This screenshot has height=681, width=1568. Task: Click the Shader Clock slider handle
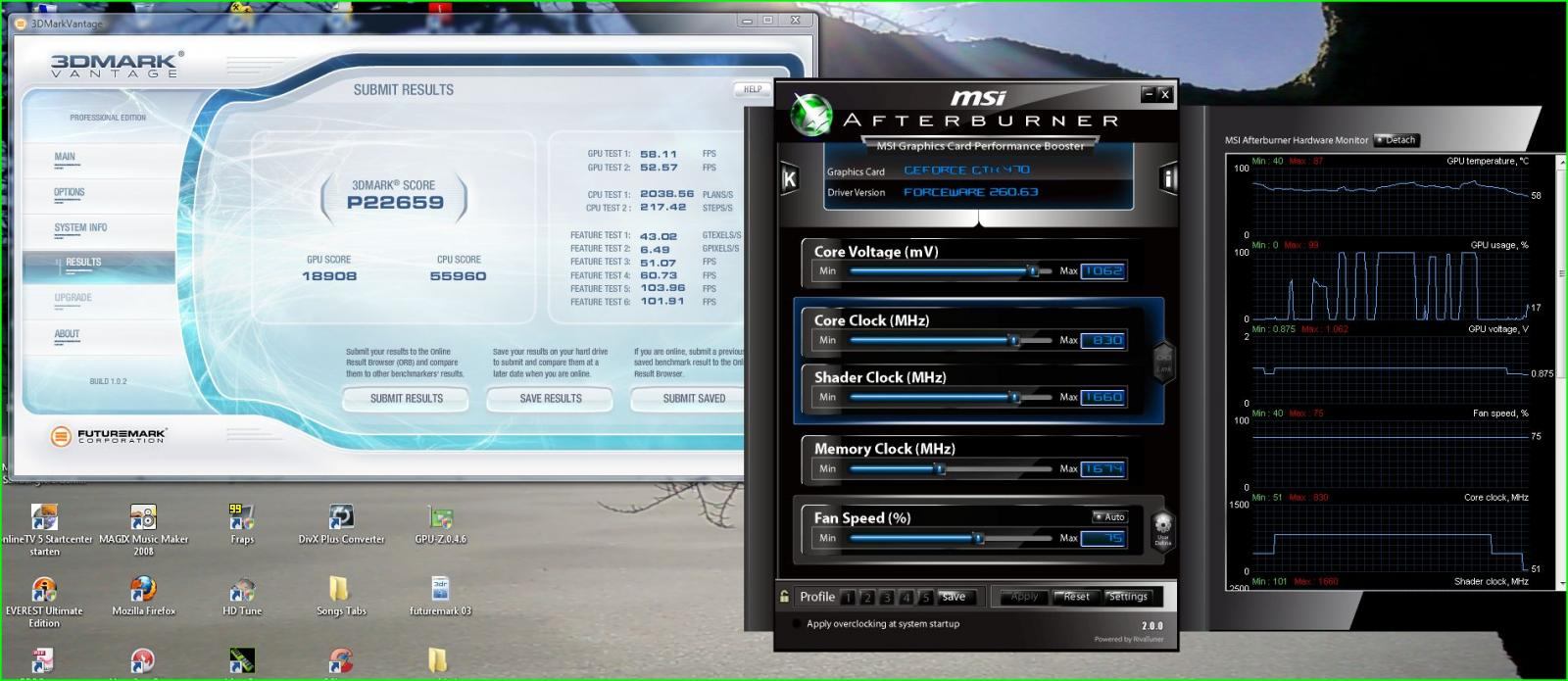click(1015, 397)
